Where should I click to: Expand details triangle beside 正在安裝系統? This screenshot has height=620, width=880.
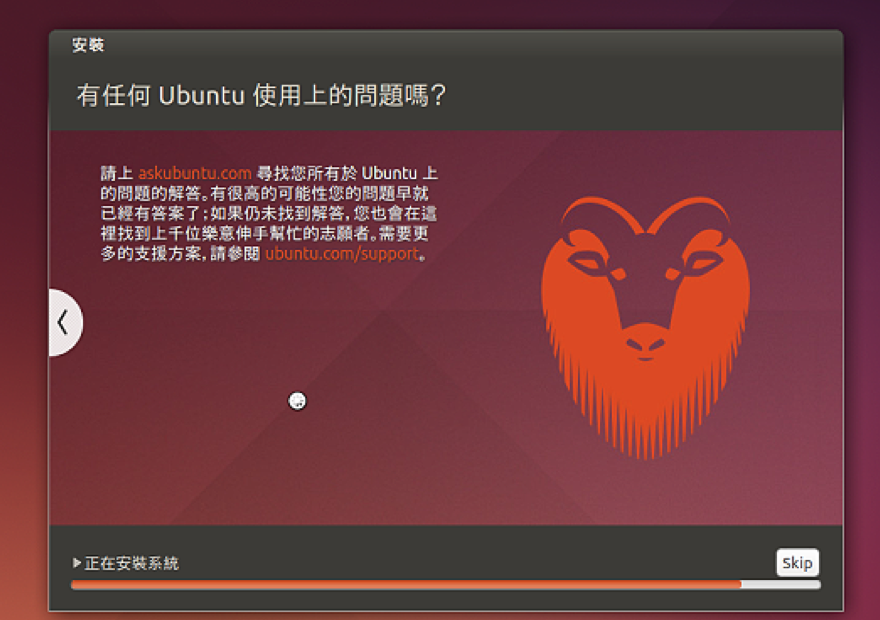point(77,562)
